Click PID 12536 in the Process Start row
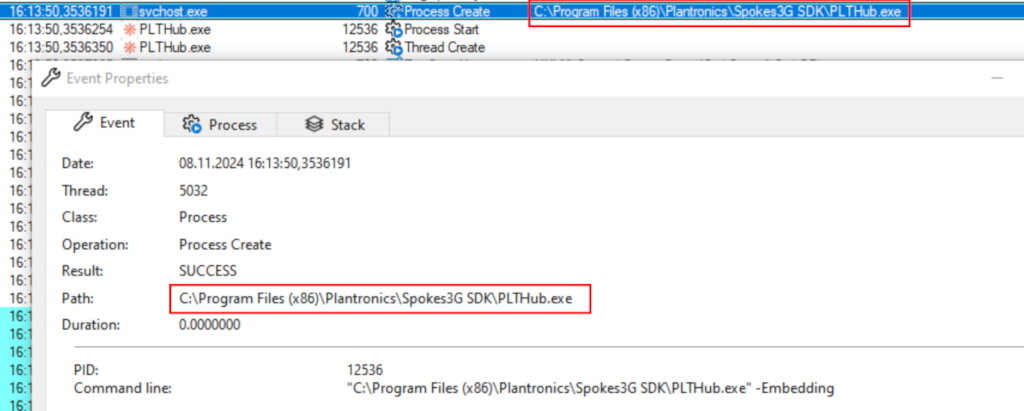The image size is (1024, 411). point(360,29)
